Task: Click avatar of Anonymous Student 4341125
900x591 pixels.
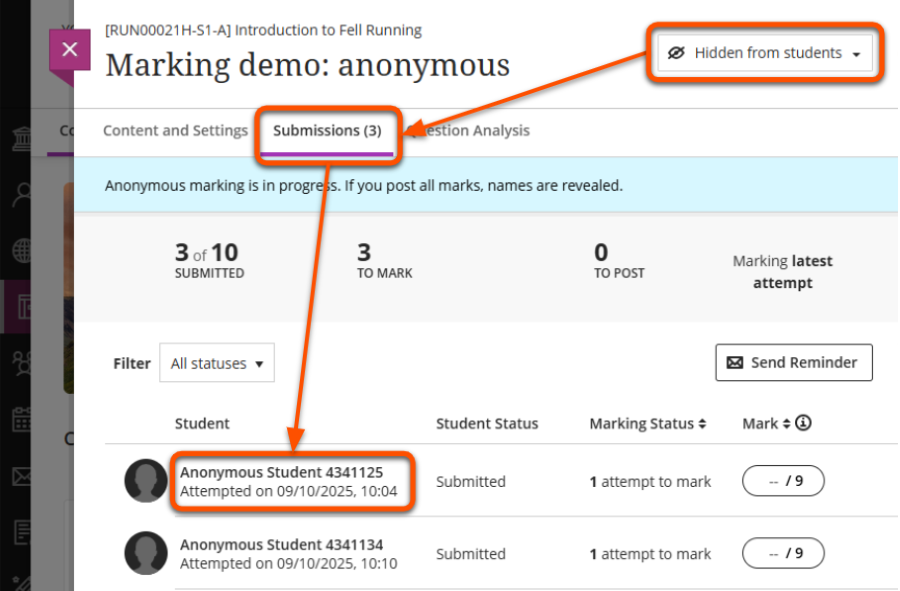Action: coord(146,481)
